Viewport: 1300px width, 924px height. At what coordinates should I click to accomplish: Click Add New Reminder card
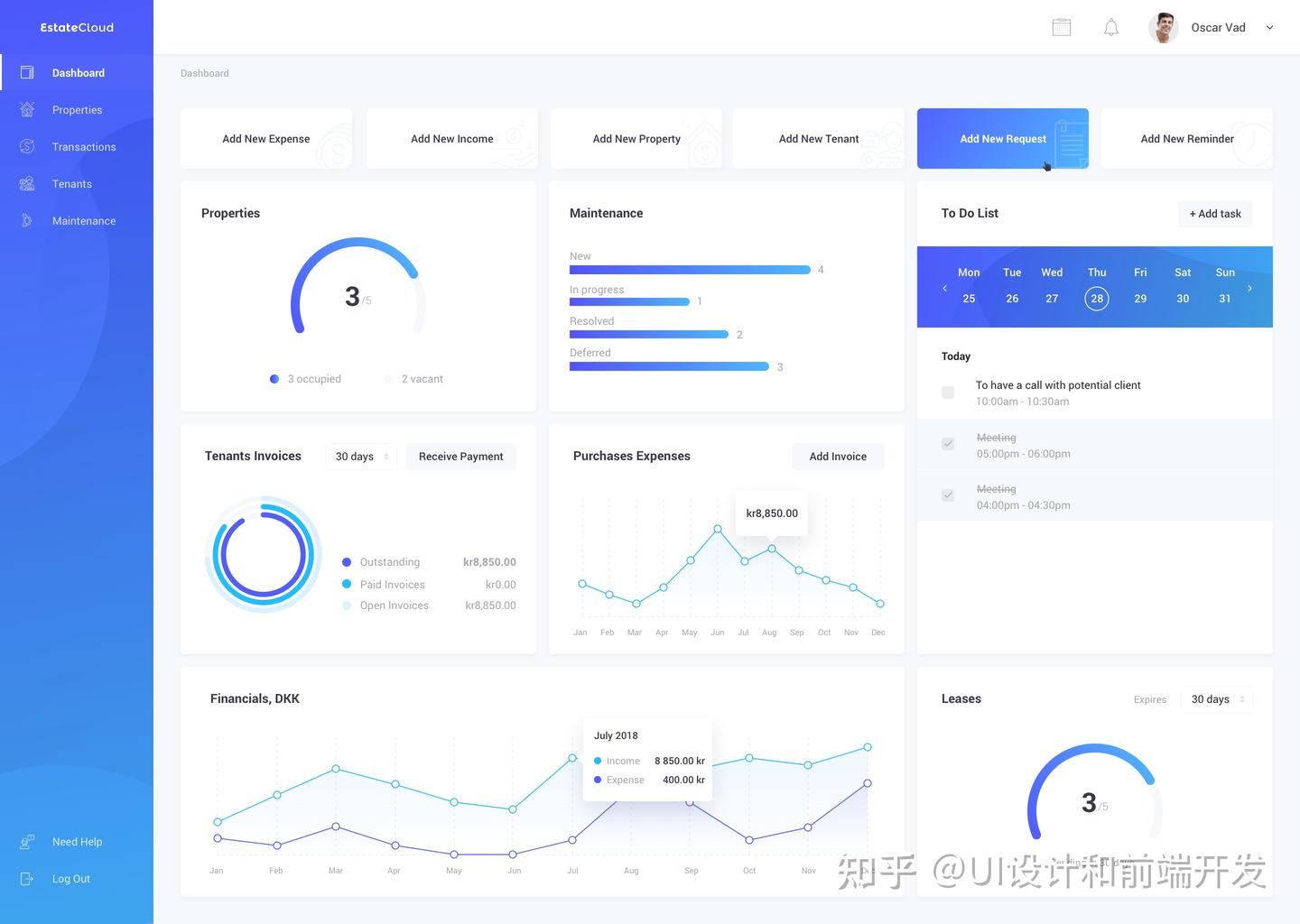[x=1187, y=138]
